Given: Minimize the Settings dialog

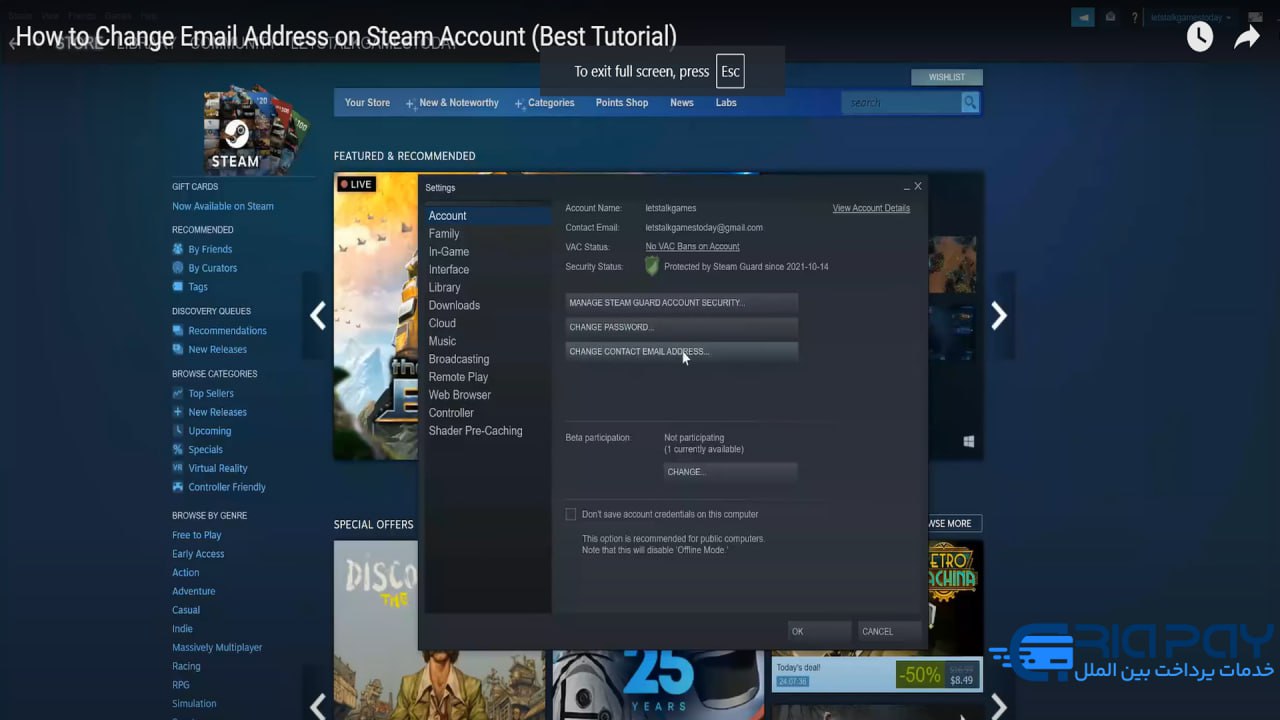Looking at the screenshot, I should pos(907,187).
